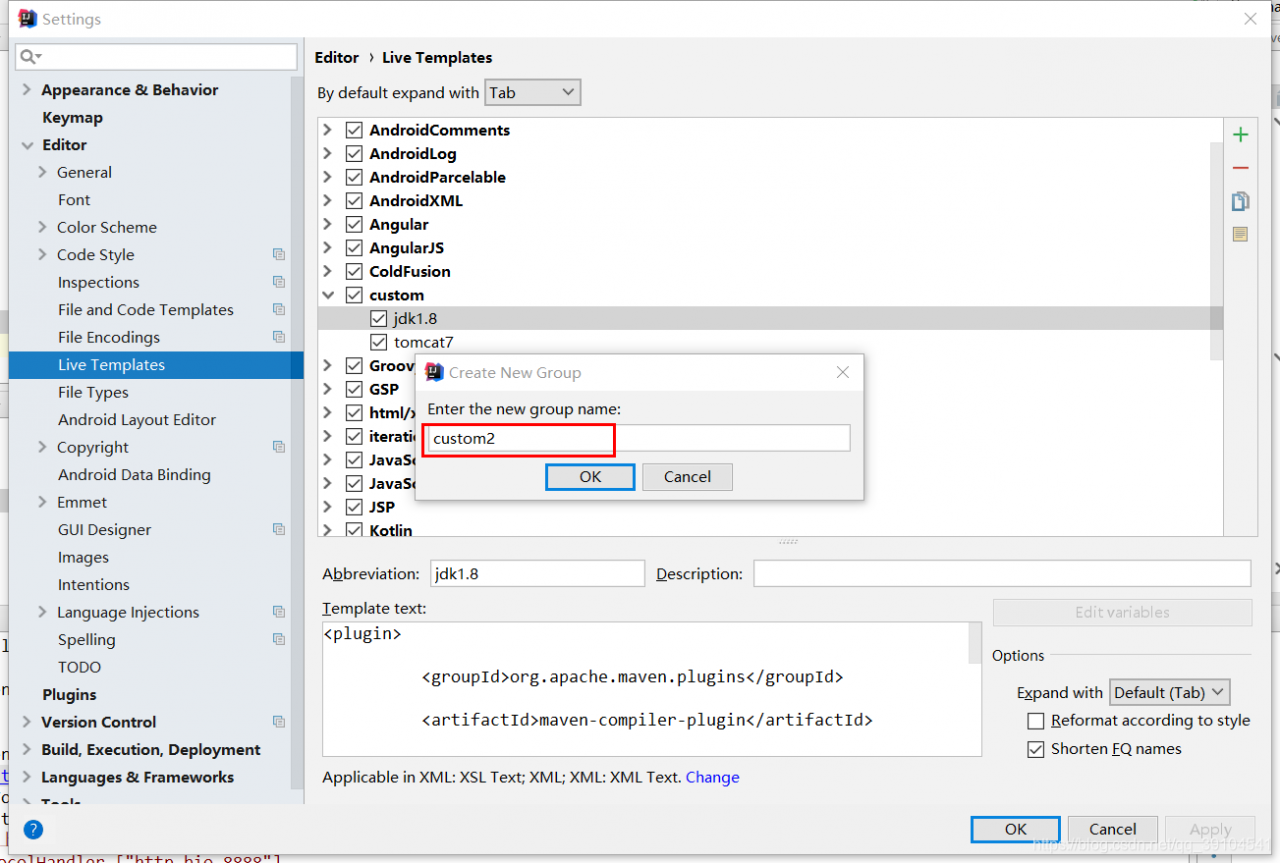Screen dimensions: 1280x863
Task: Expand the Angular template group
Action: pyautogui.click(x=328, y=224)
